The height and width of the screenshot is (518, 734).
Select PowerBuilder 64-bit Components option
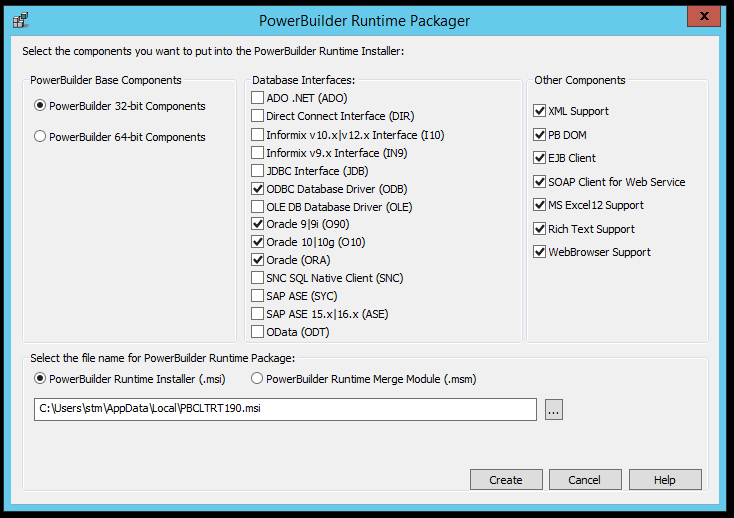[x=40, y=137]
